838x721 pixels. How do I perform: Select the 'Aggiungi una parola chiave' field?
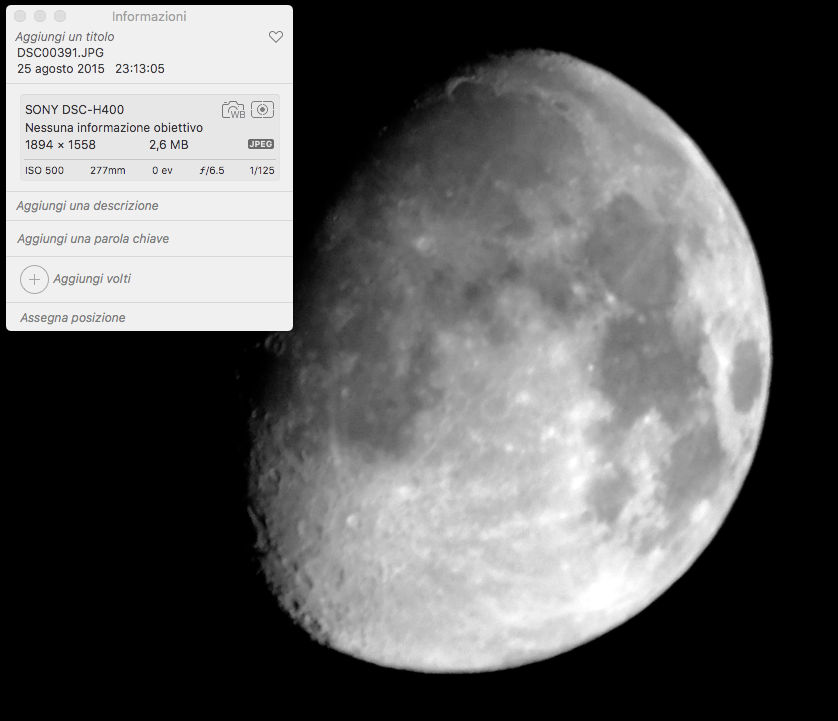(x=93, y=239)
